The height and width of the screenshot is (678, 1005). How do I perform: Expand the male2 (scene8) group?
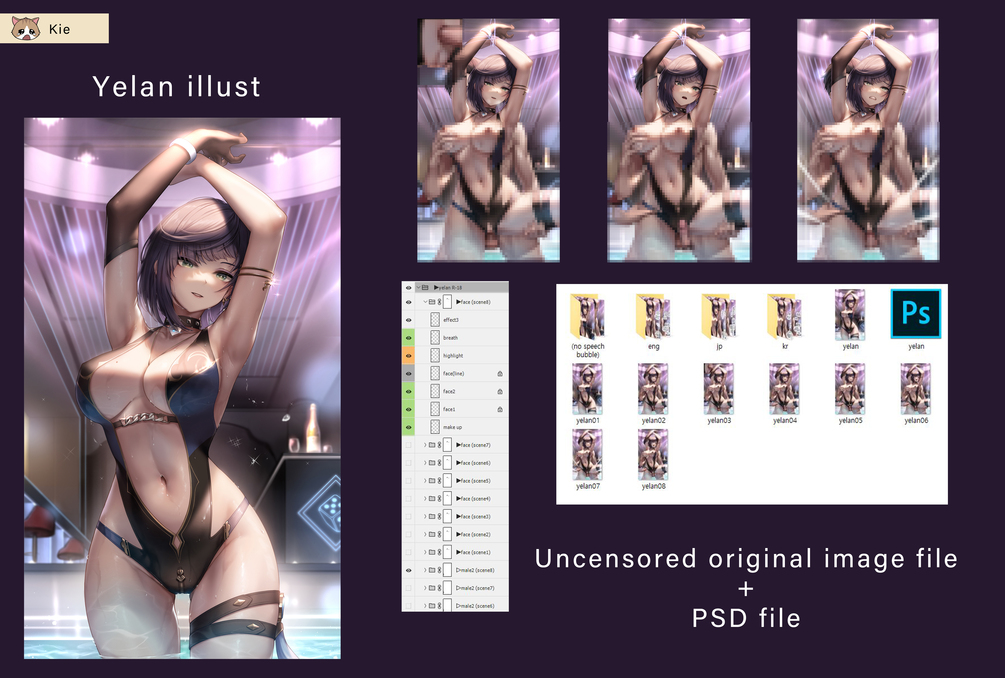click(x=425, y=570)
